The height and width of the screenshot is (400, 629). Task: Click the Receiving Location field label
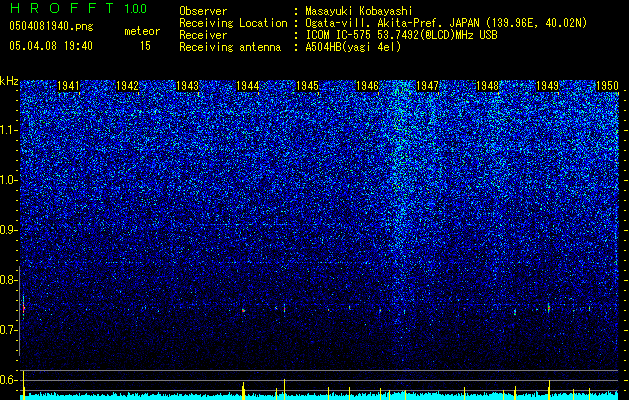click(x=233, y=23)
